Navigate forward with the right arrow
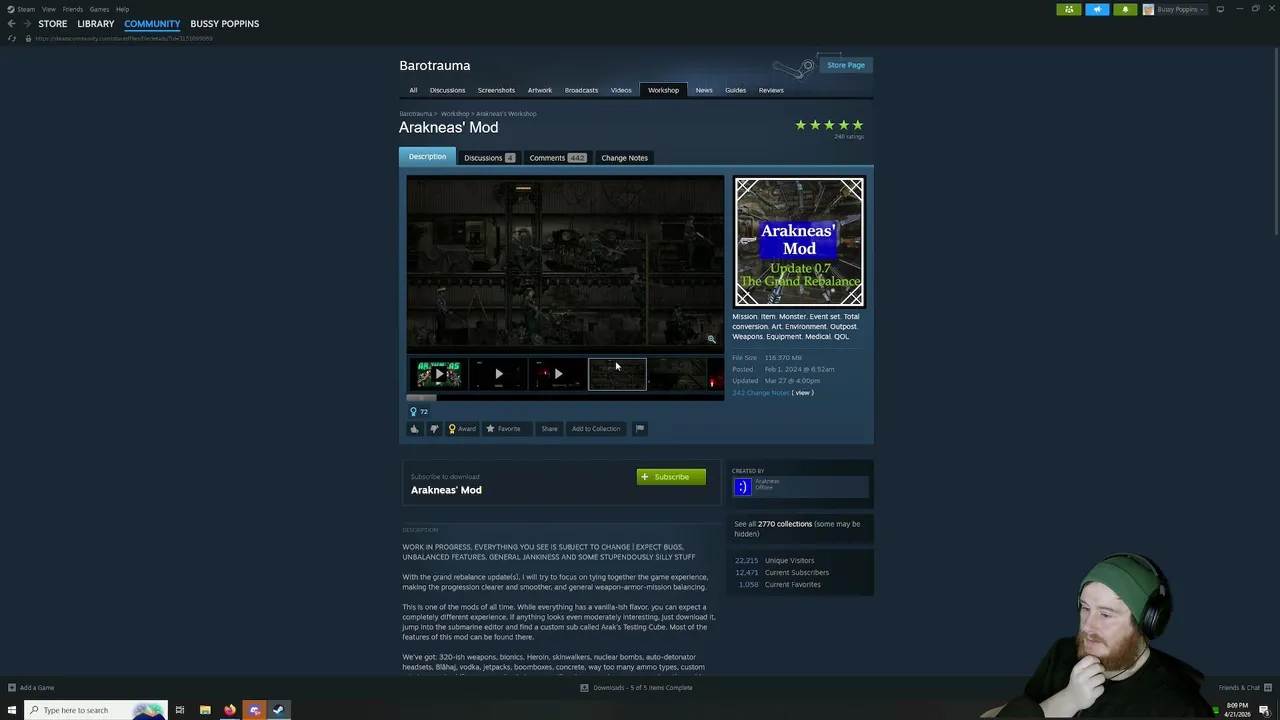 pos(26,24)
